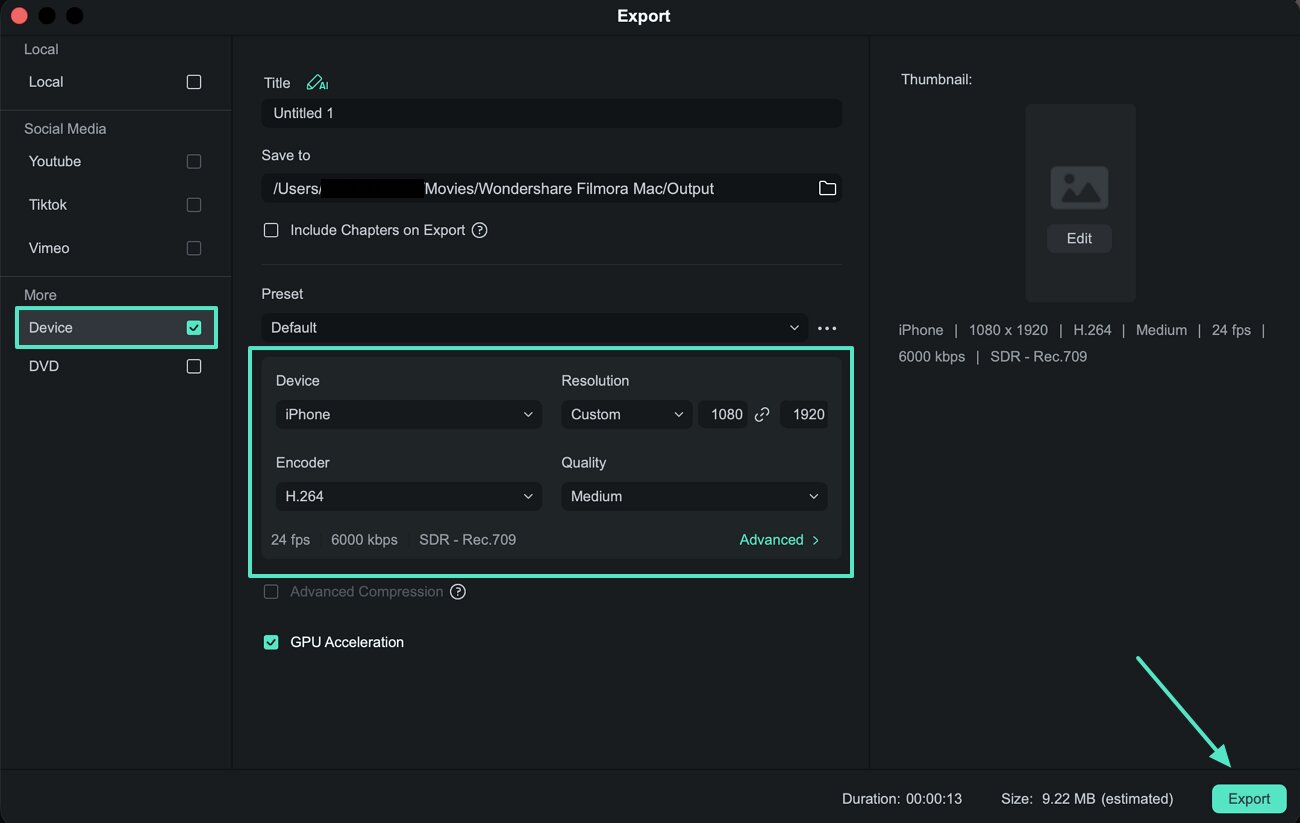Enable Include Chapters on Export
This screenshot has height=823, width=1300.
(271, 230)
